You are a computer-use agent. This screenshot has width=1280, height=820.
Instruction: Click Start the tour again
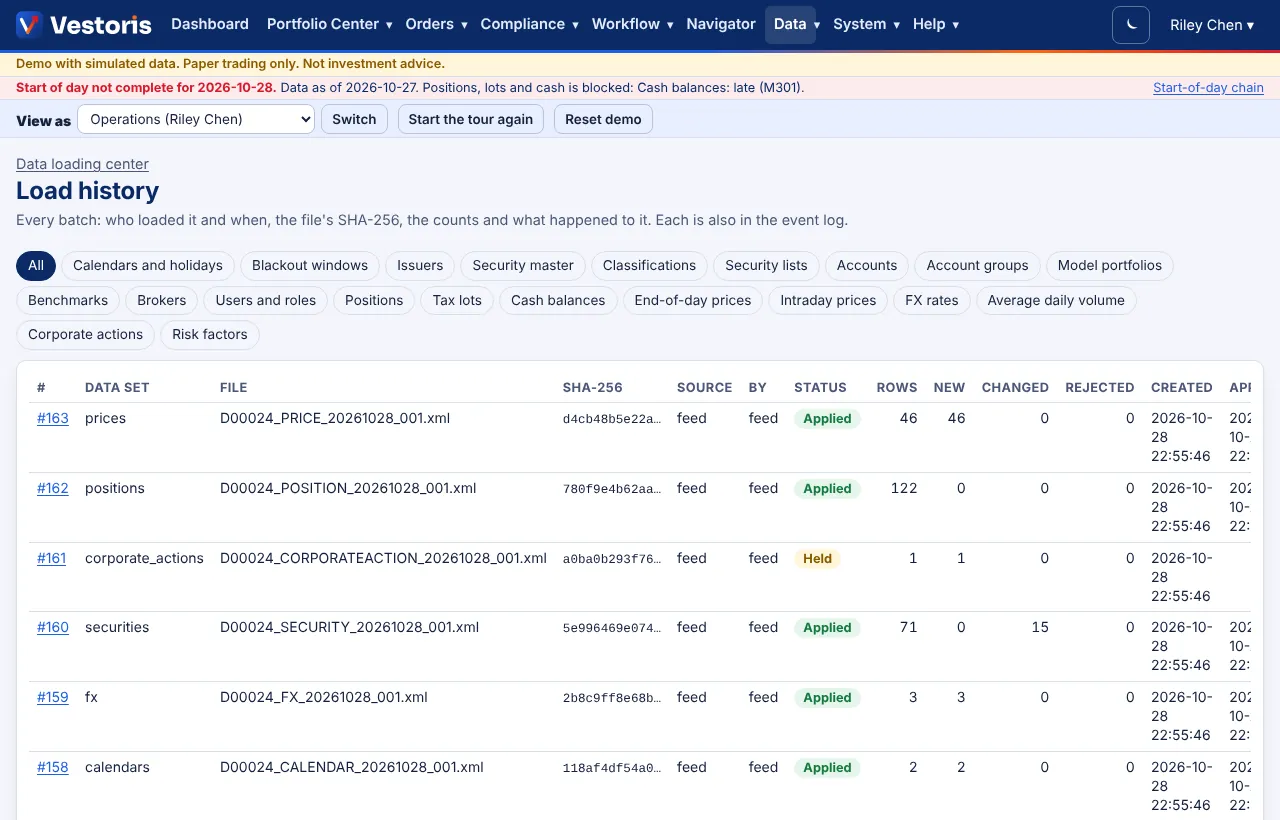coord(471,119)
